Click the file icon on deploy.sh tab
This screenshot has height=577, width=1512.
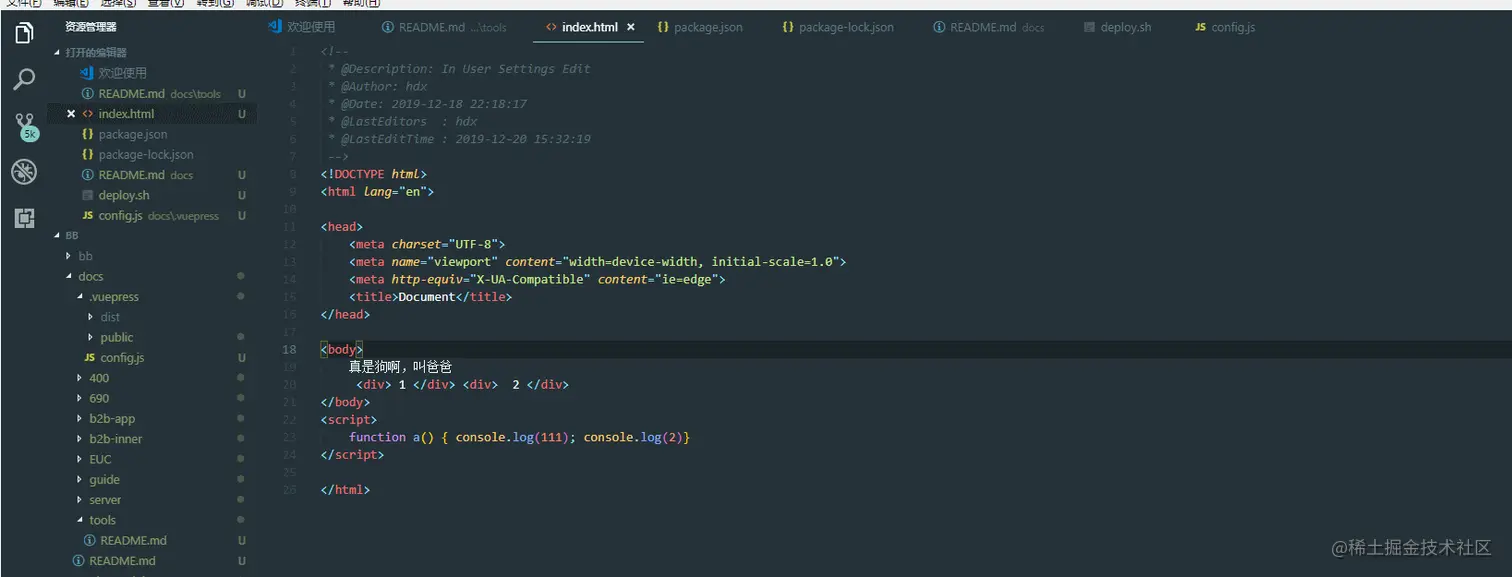pyautogui.click(x=1090, y=27)
